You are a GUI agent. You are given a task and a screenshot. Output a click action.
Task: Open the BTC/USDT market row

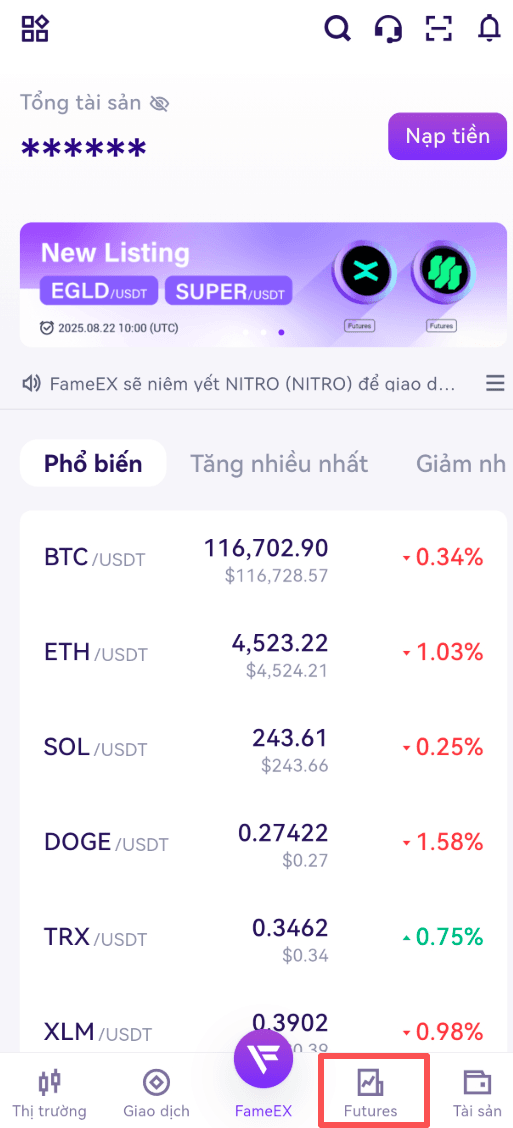click(263, 558)
